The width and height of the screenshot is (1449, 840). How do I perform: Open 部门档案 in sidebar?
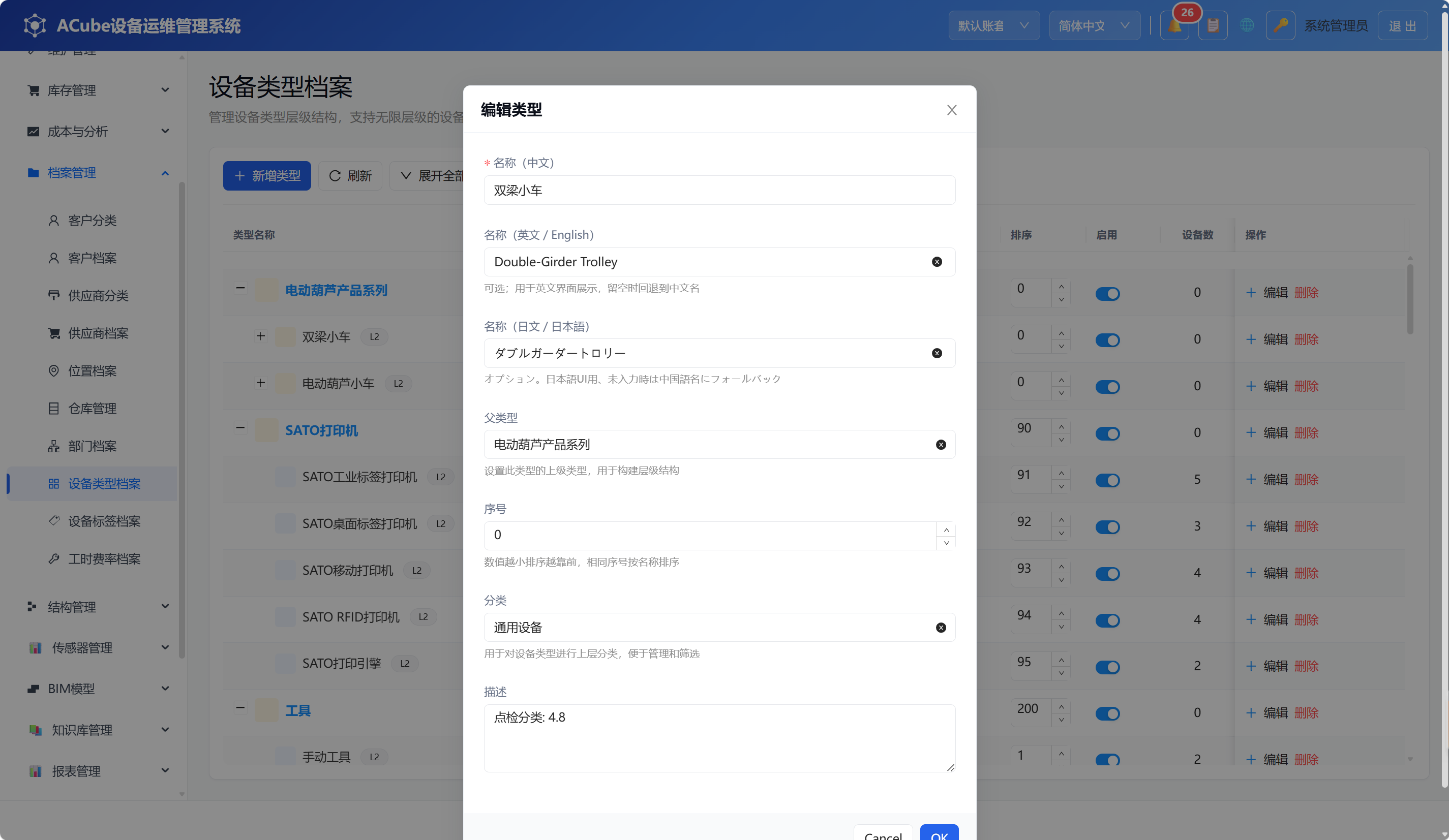pyautogui.click(x=92, y=447)
